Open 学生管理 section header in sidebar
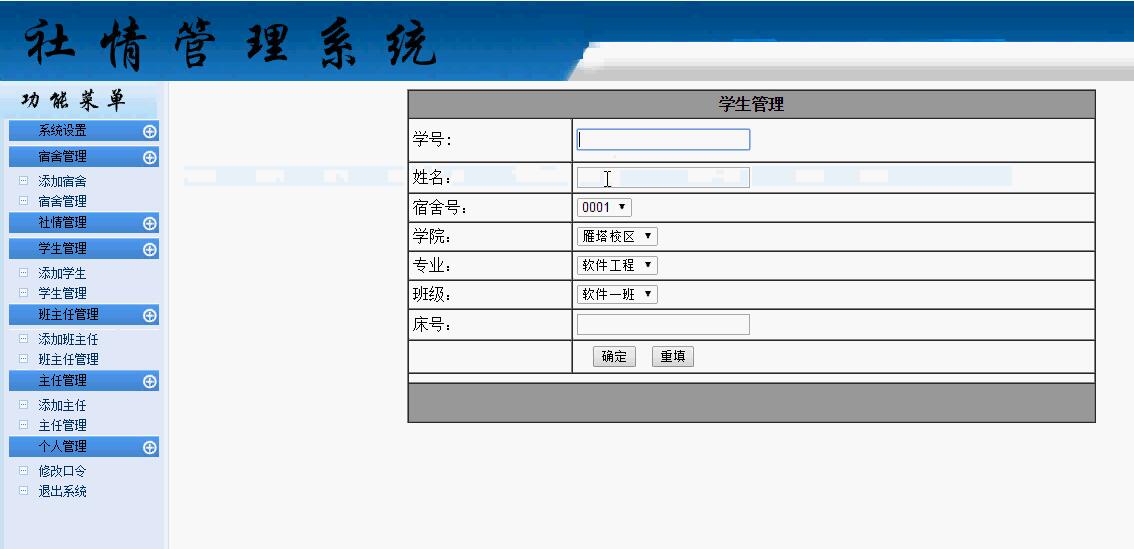Image resolution: width=1134 pixels, height=549 pixels. 84,249
